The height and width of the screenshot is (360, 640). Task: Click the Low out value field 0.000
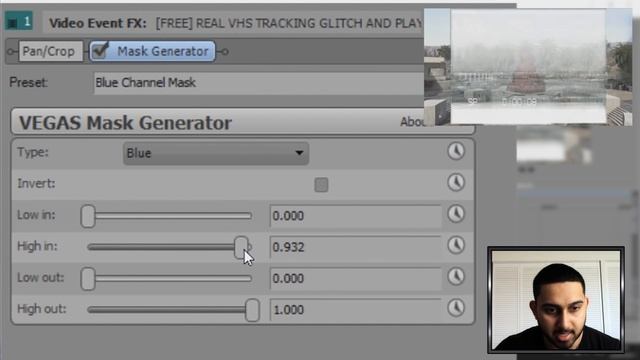(x=355, y=278)
